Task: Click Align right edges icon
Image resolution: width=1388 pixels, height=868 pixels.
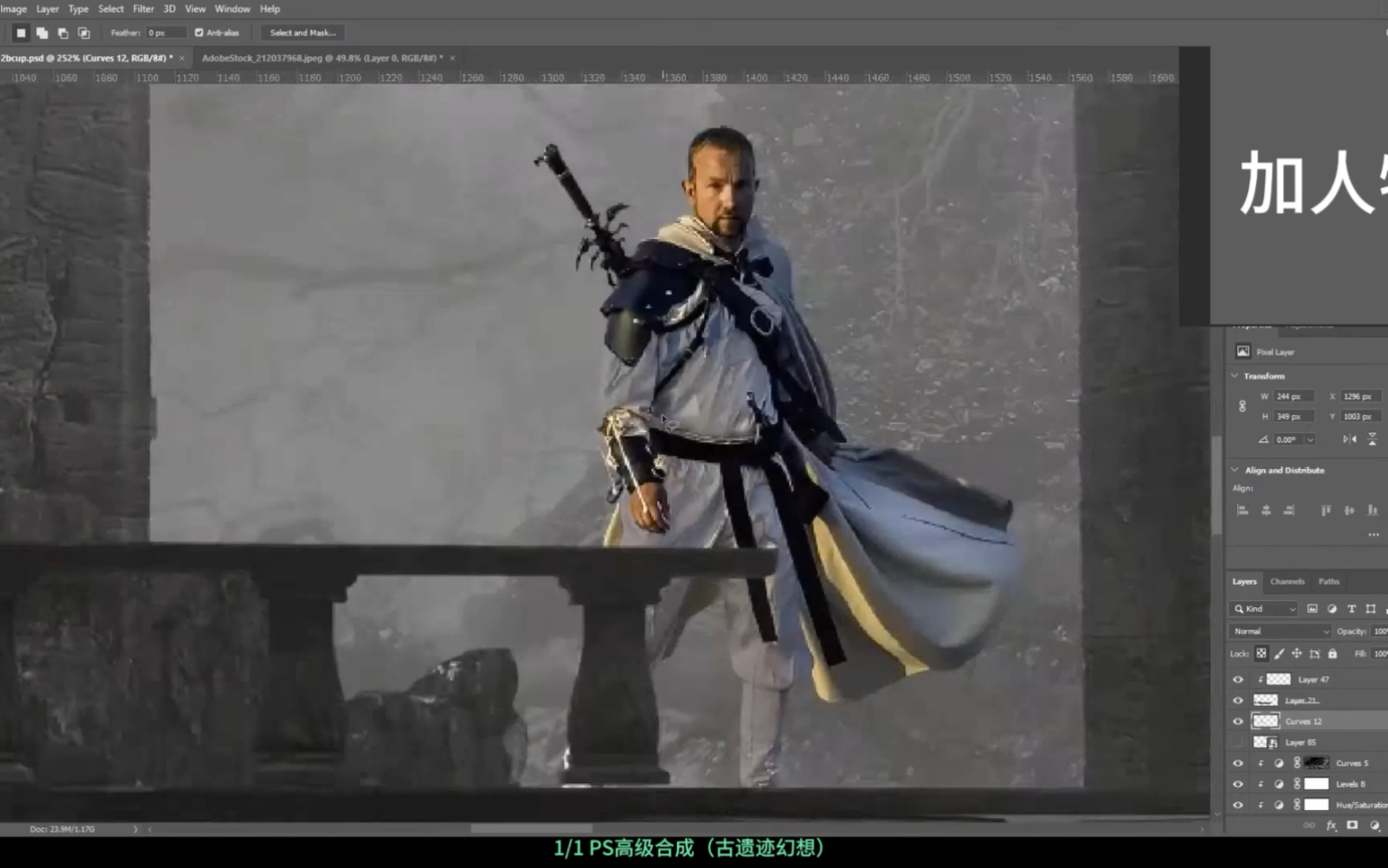Action: (1288, 510)
